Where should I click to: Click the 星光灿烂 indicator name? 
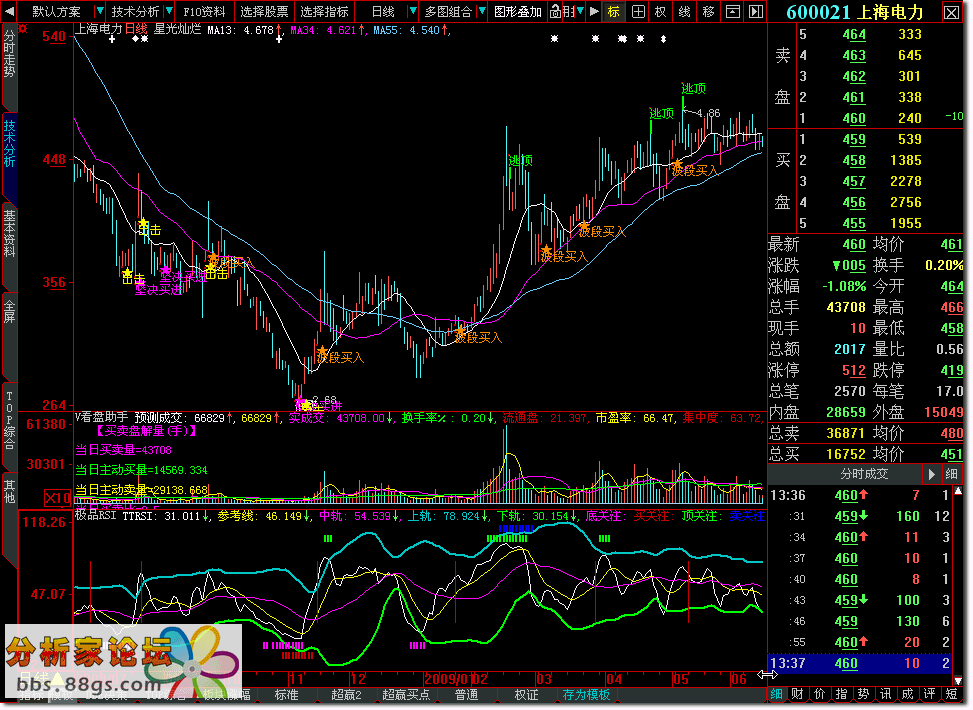coord(177,29)
